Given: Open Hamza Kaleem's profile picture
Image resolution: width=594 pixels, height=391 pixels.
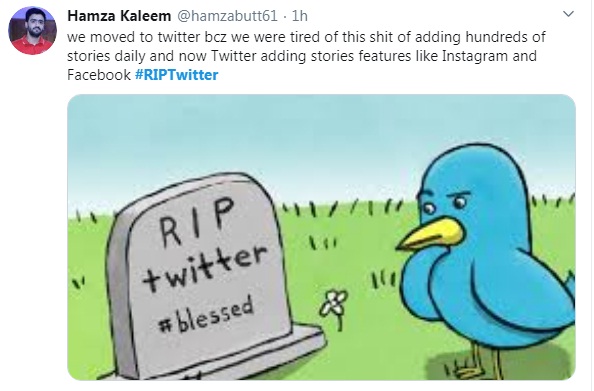Looking at the screenshot, I should tap(33, 30).
